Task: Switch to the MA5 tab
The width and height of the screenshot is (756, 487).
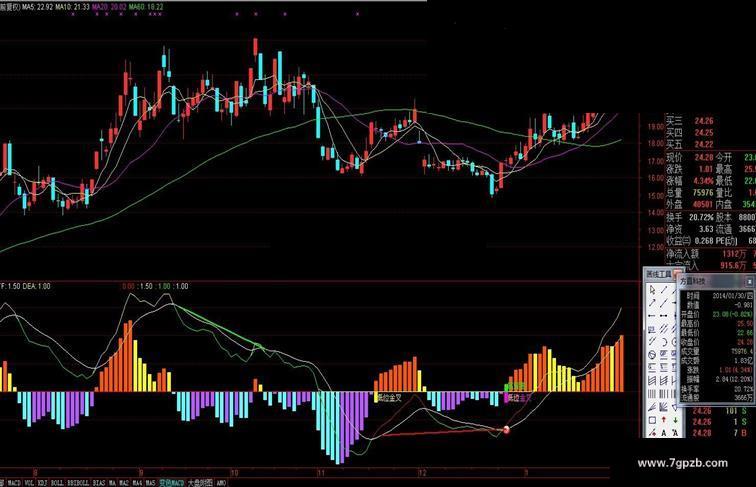Action: tap(150, 482)
